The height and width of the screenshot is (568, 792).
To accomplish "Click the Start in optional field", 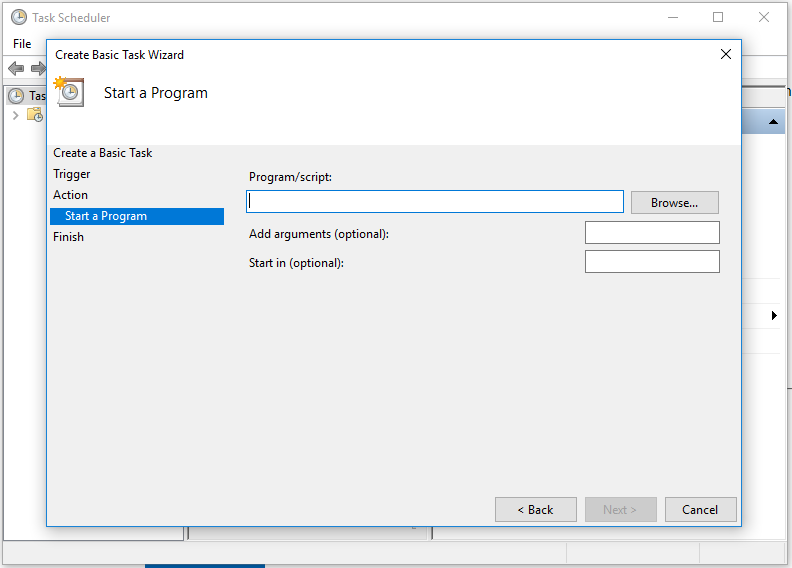I will (652, 262).
